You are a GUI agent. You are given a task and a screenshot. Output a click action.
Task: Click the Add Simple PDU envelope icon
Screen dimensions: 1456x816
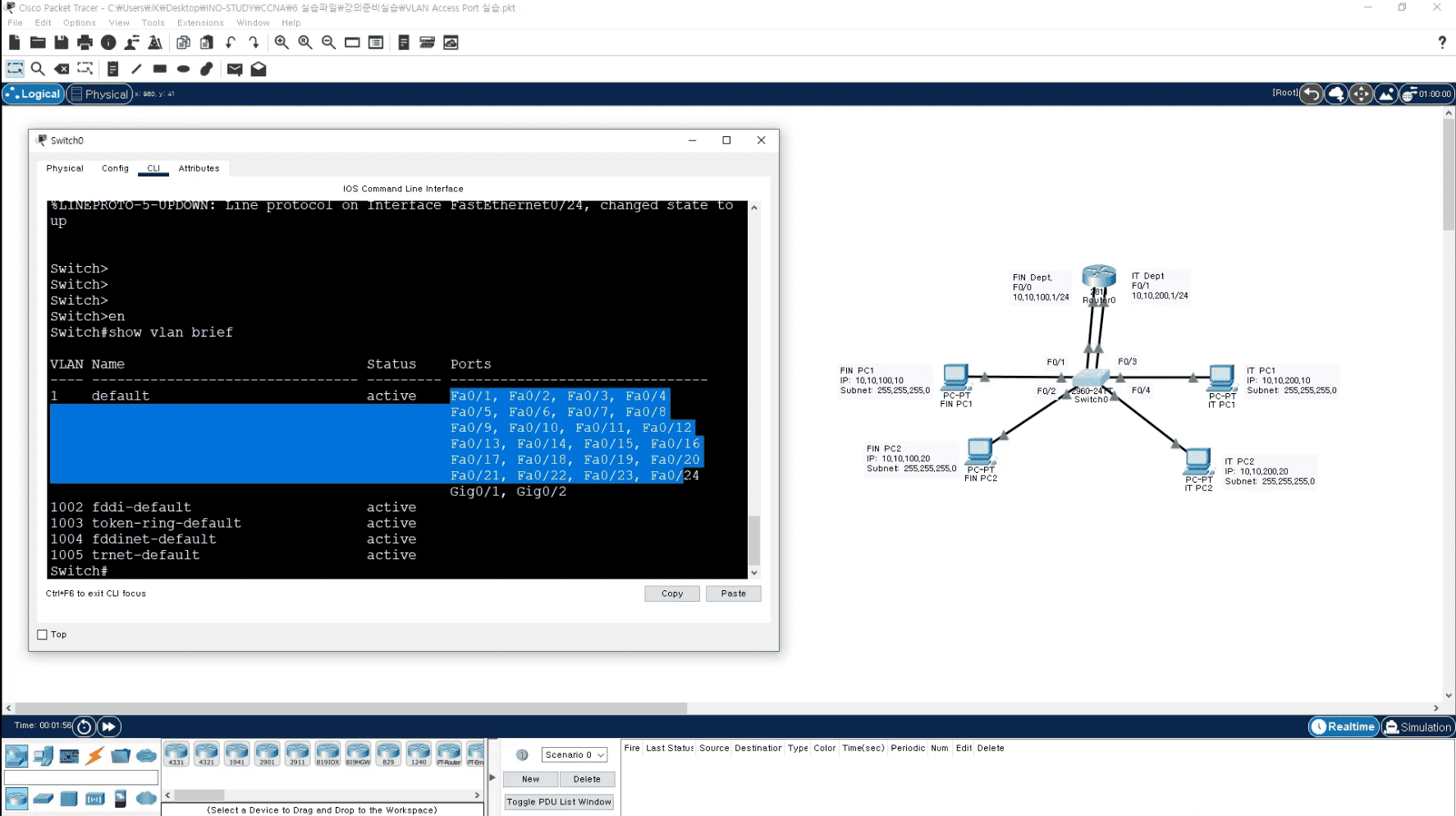[x=235, y=69]
